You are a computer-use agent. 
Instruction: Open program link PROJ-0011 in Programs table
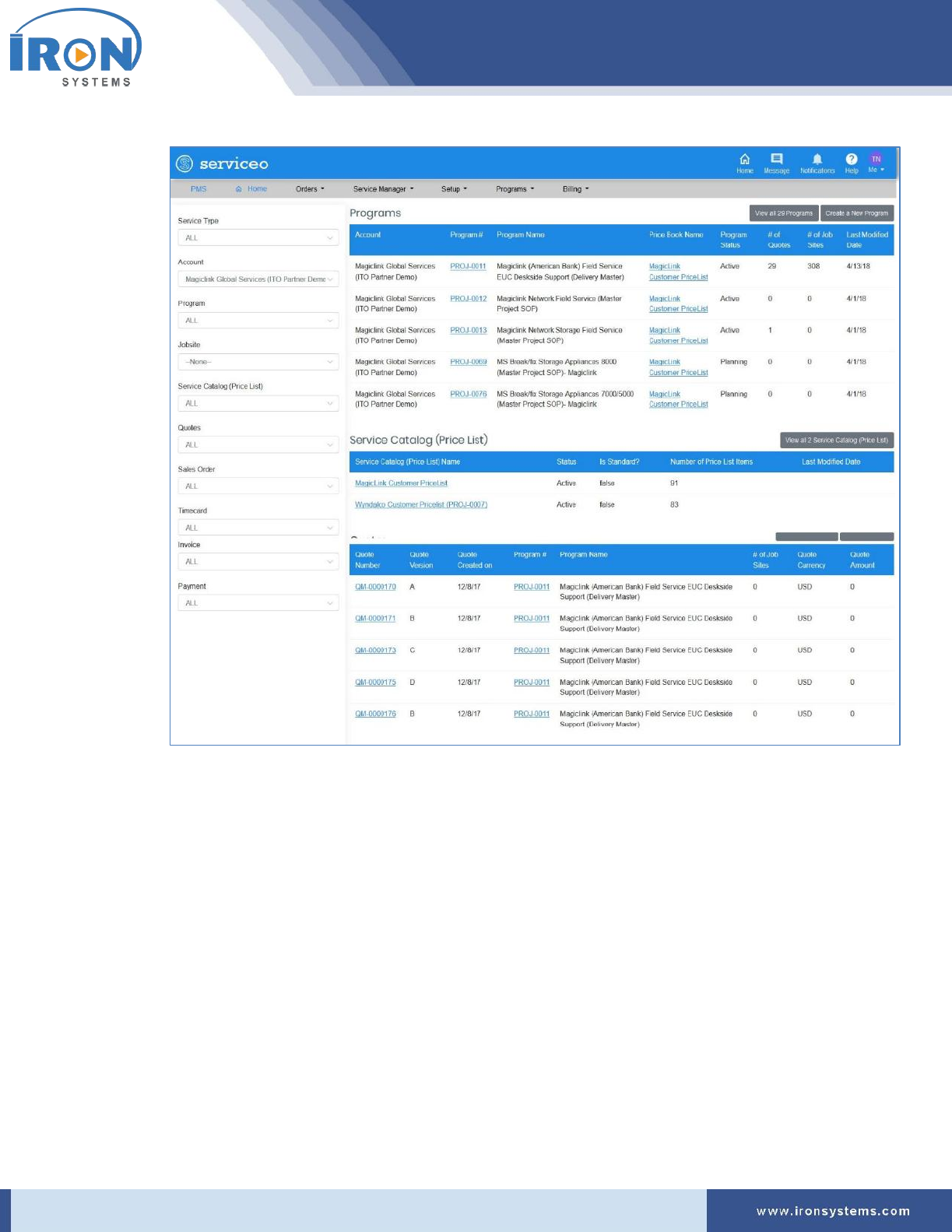click(x=468, y=266)
